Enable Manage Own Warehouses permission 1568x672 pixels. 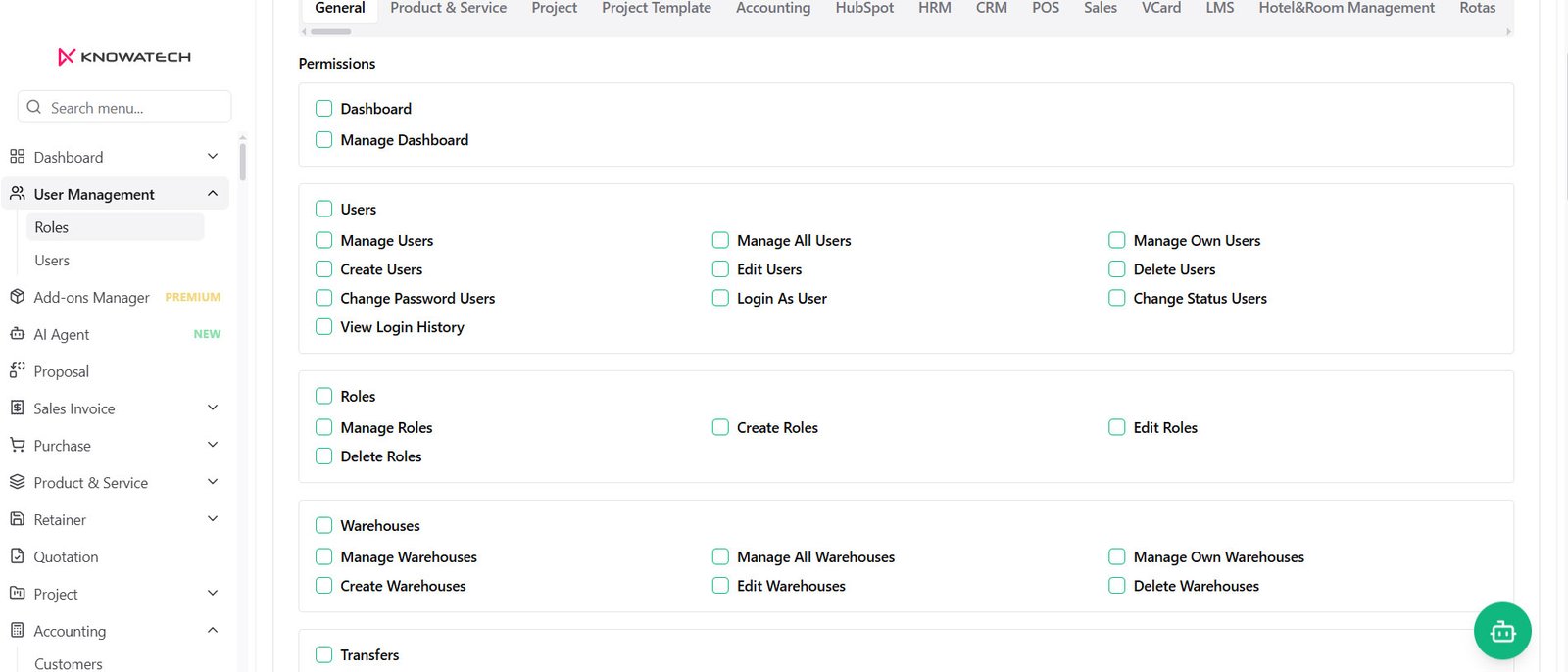pyautogui.click(x=1116, y=556)
